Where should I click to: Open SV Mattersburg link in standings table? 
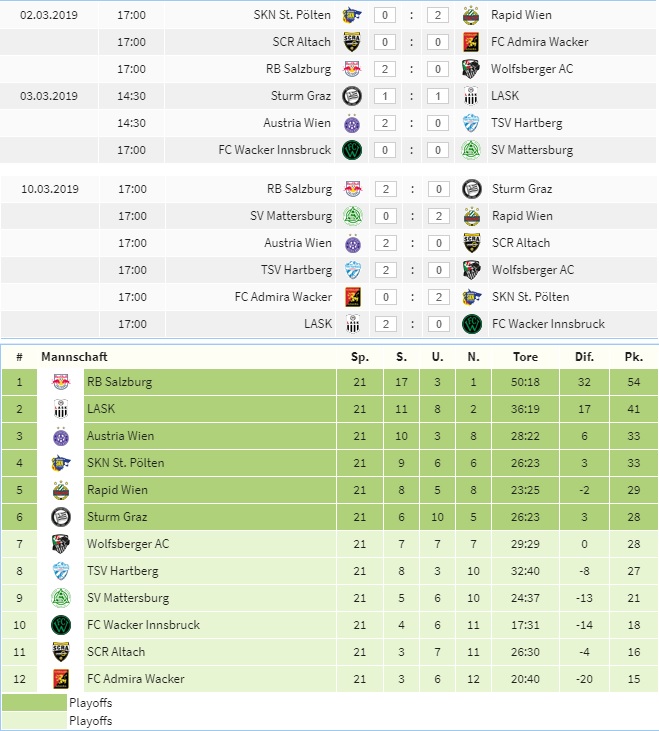[128, 598]
